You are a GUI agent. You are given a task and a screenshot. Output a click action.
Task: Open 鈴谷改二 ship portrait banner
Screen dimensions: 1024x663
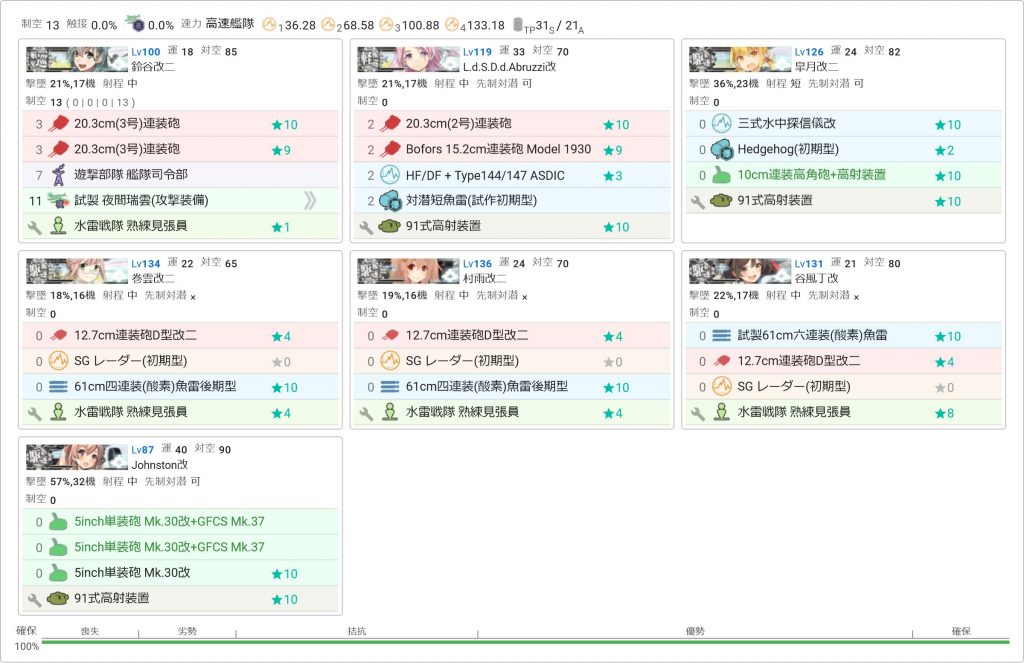coord(77,59)
